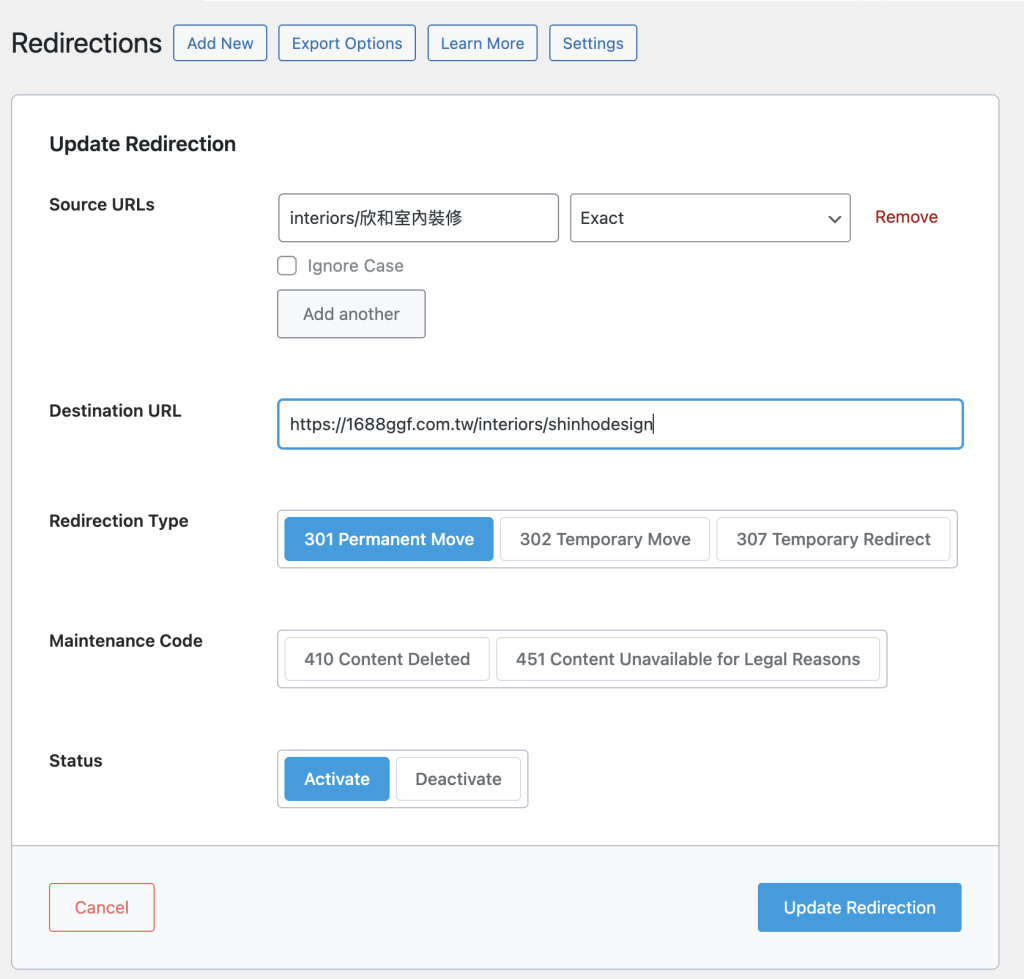Select 302 Temporary Move redirection type

(605, 539)
